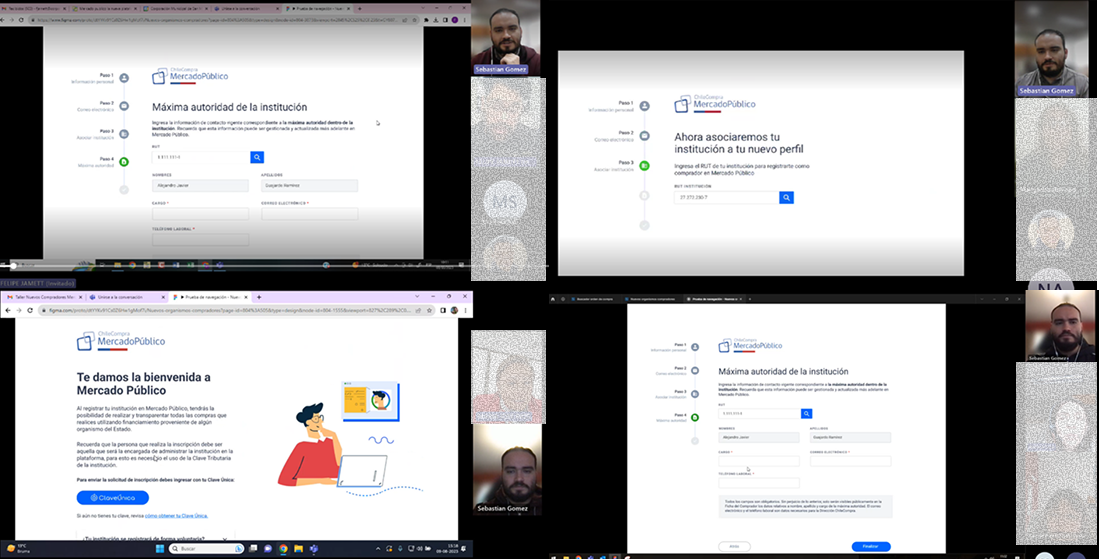This screenshot has height=559, width=1099.
Task: Click the video seek handle in the recording window
Action: click(13, 265)
